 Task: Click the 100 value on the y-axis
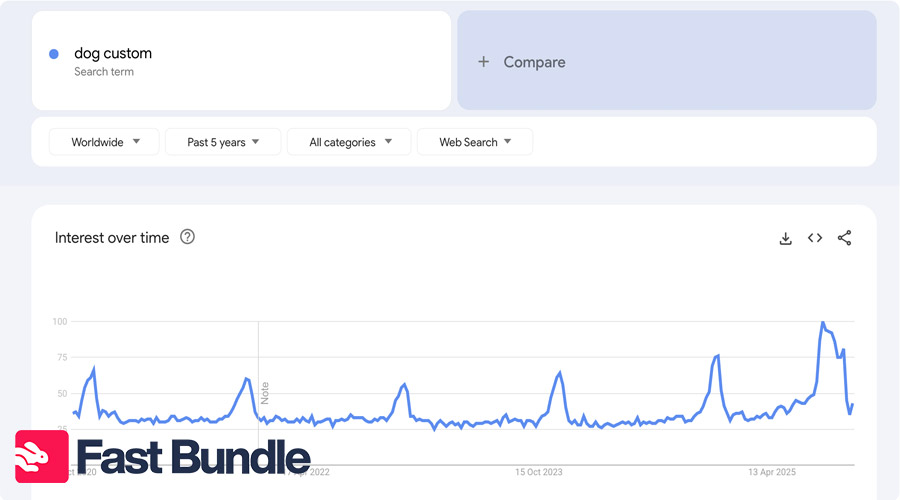[59, 322]
